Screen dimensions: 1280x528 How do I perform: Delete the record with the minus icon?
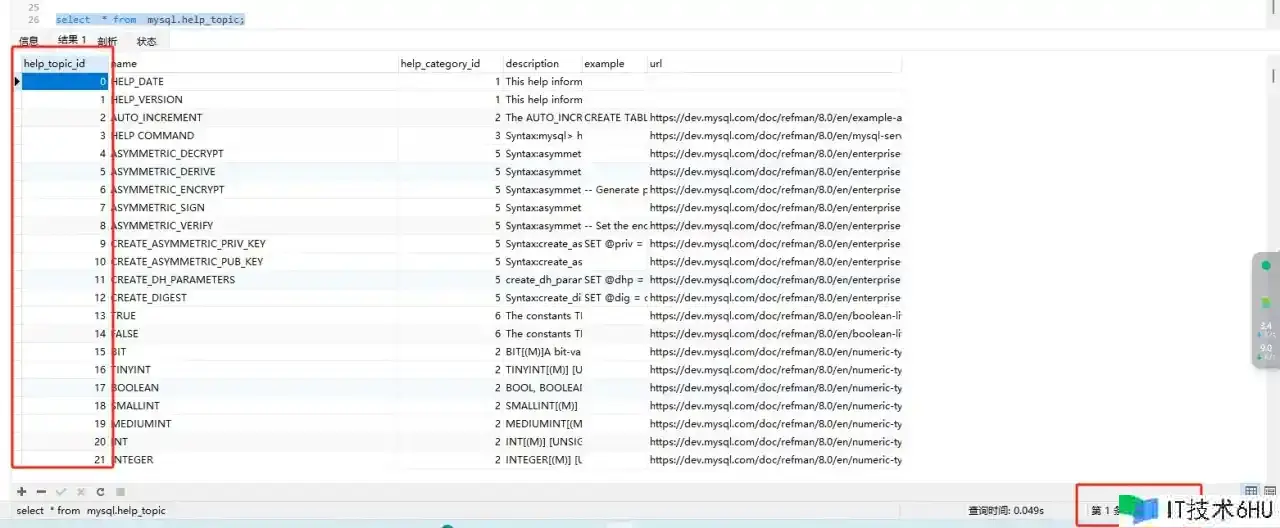41,492
